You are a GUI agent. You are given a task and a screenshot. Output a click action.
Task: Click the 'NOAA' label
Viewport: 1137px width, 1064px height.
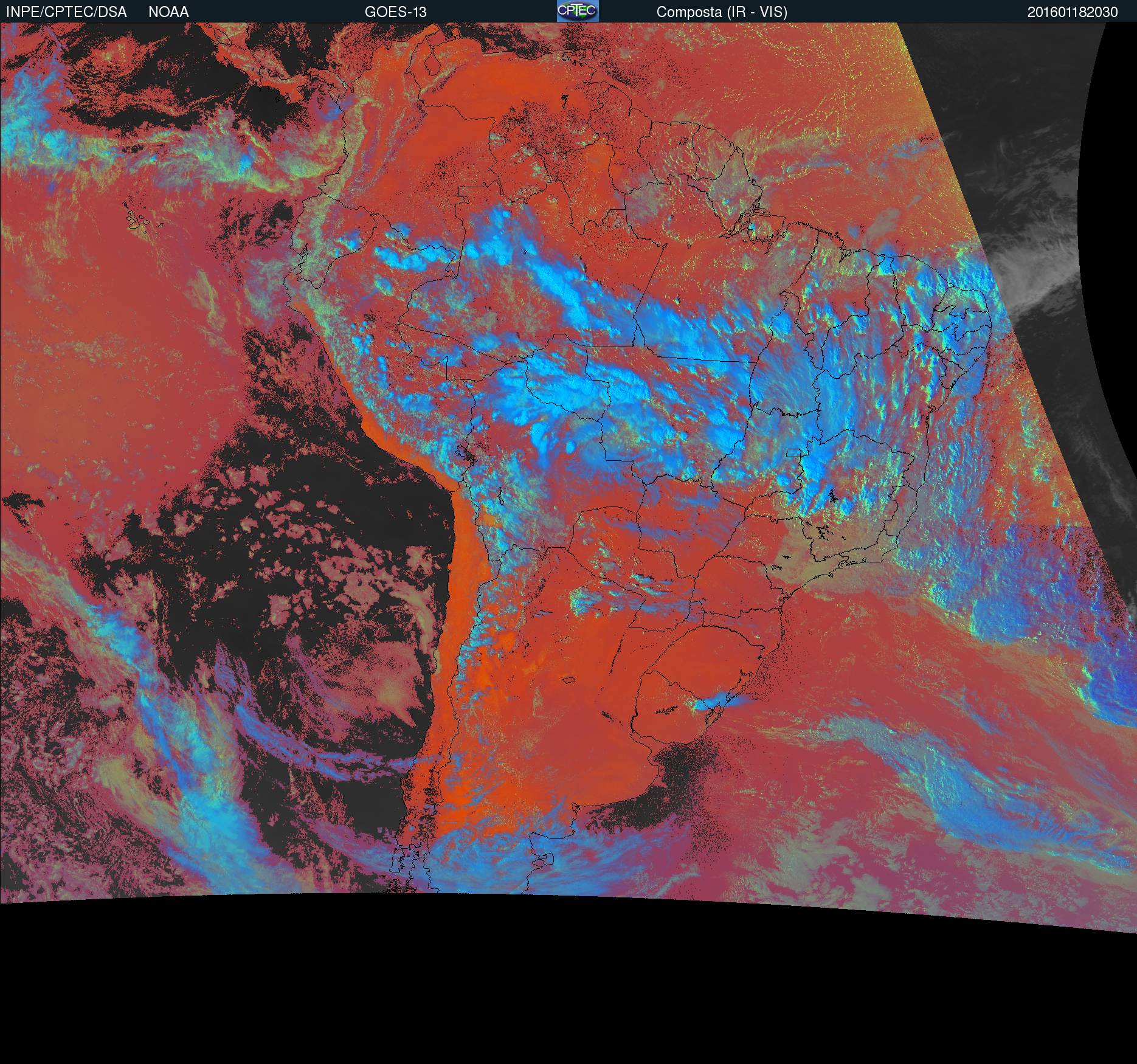coord(168,12)
